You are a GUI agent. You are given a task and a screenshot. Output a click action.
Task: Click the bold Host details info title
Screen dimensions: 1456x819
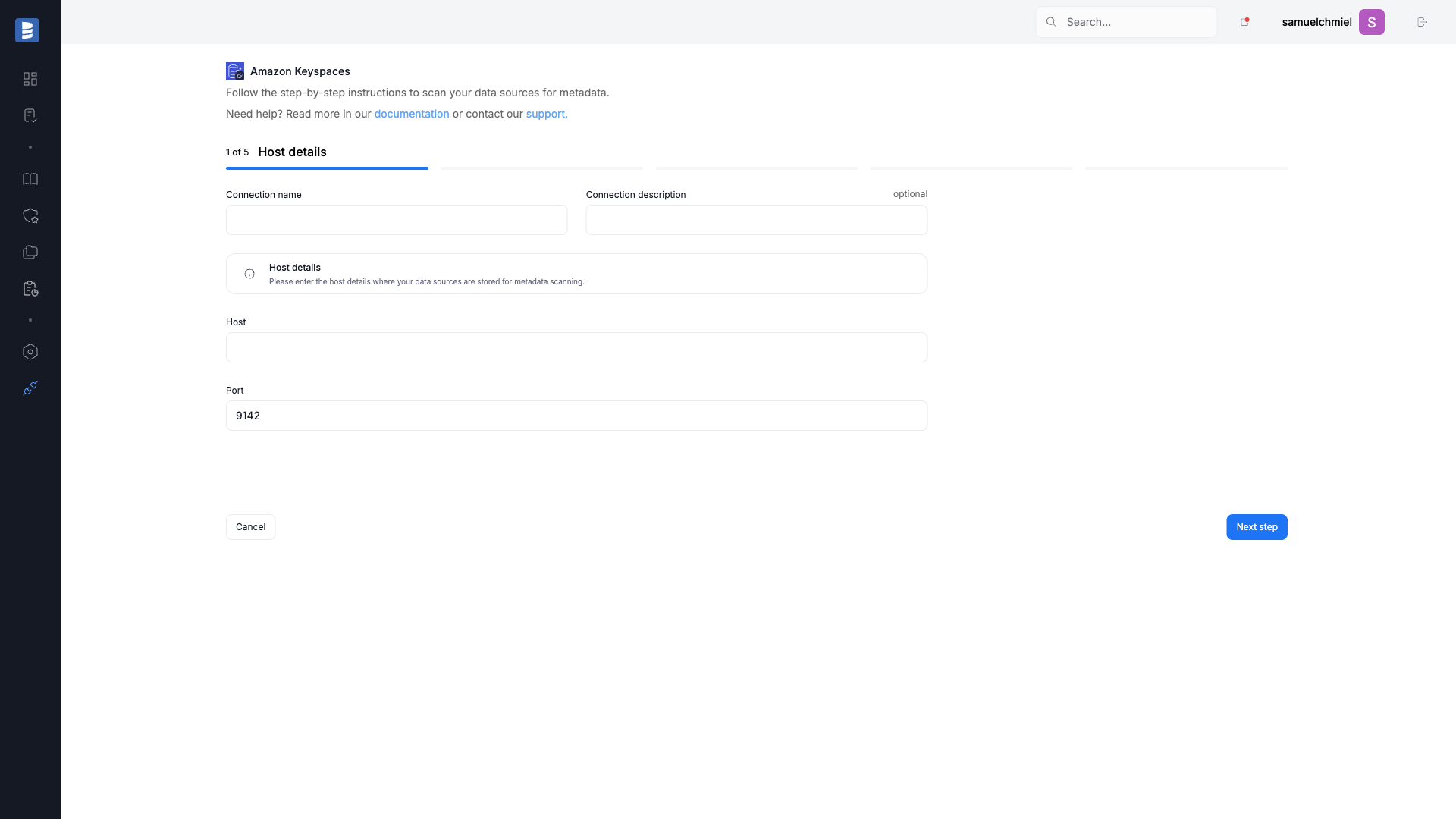tap(295, 268)
